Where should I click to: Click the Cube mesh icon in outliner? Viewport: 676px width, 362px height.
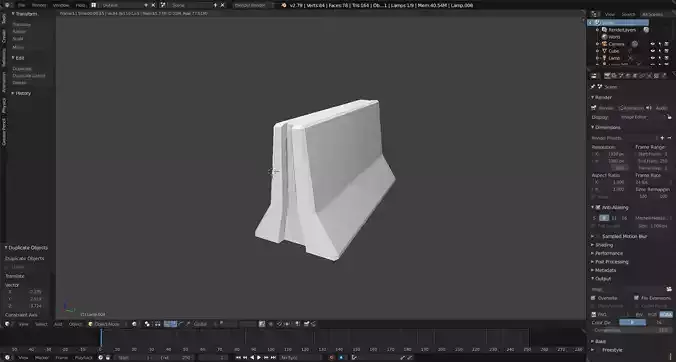tap(604, 51)
